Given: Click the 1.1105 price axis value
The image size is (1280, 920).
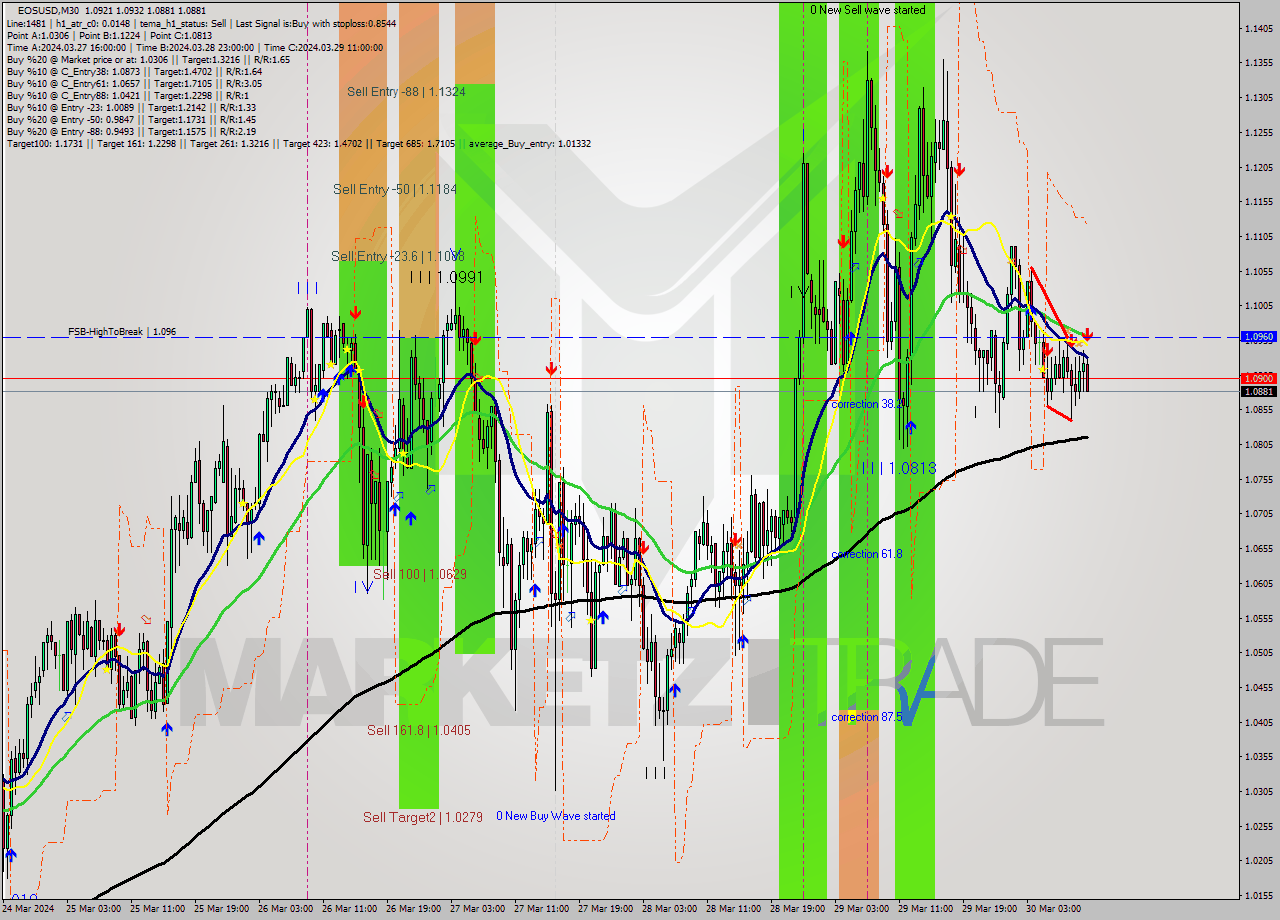Looking at the screenshot, I should pyautogui.click(x=1258, y=236).
